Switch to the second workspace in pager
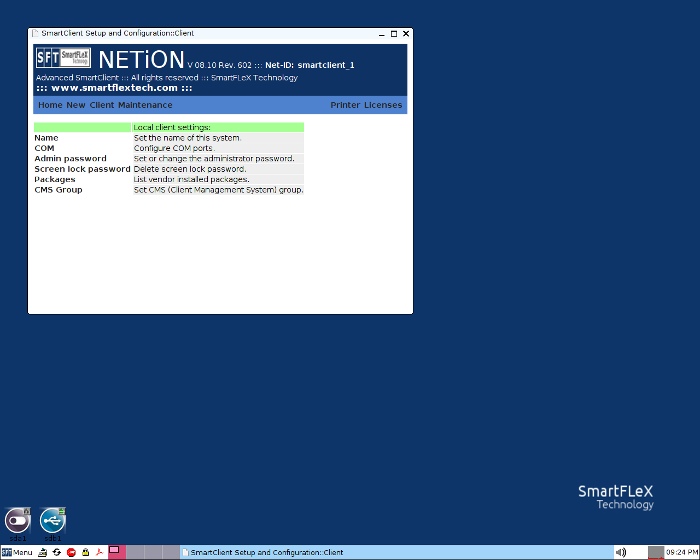The width and height of the screenshot is (700, 560). click(x=135, y=552)
